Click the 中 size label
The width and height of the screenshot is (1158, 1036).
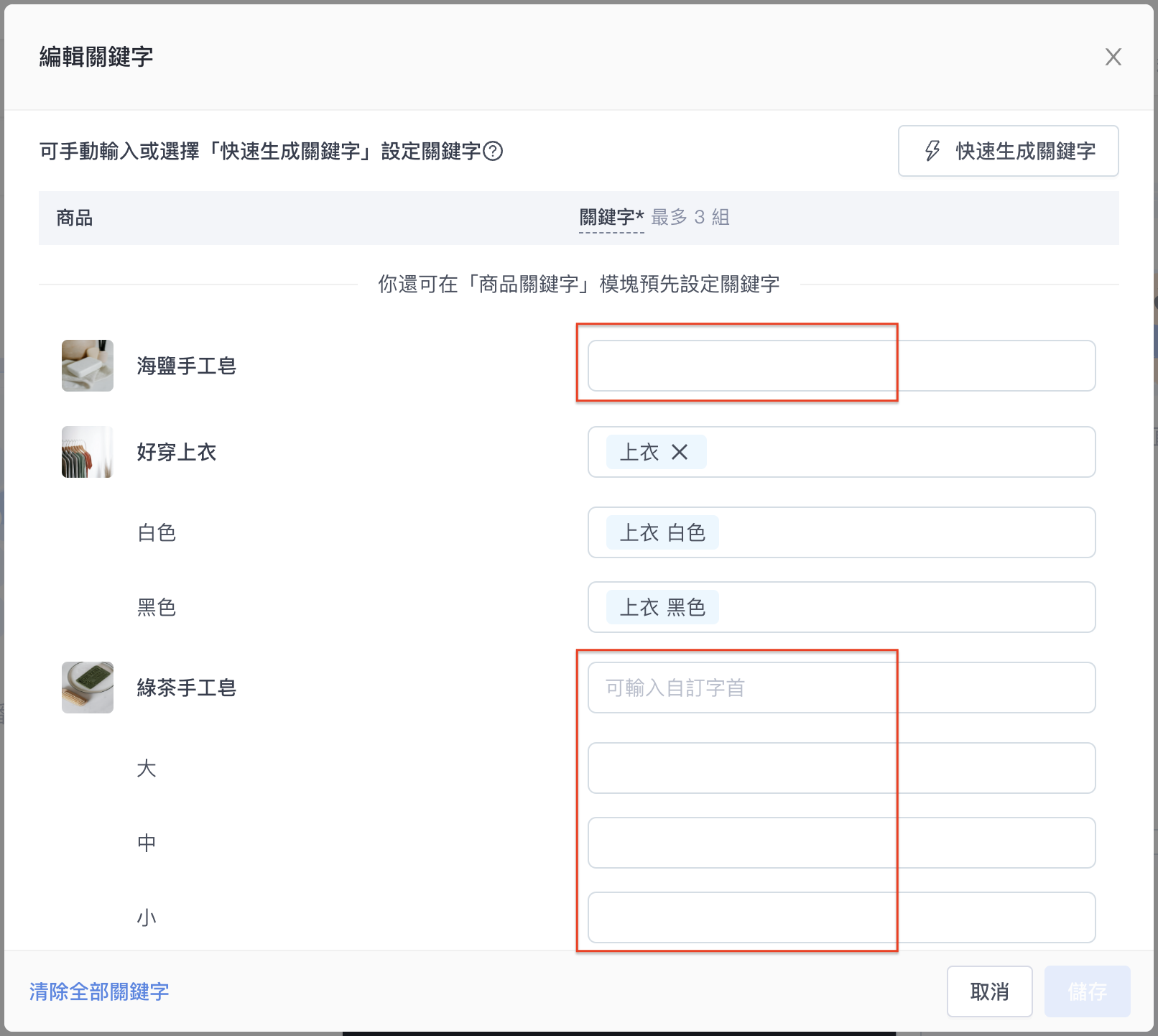click(147, 843)
